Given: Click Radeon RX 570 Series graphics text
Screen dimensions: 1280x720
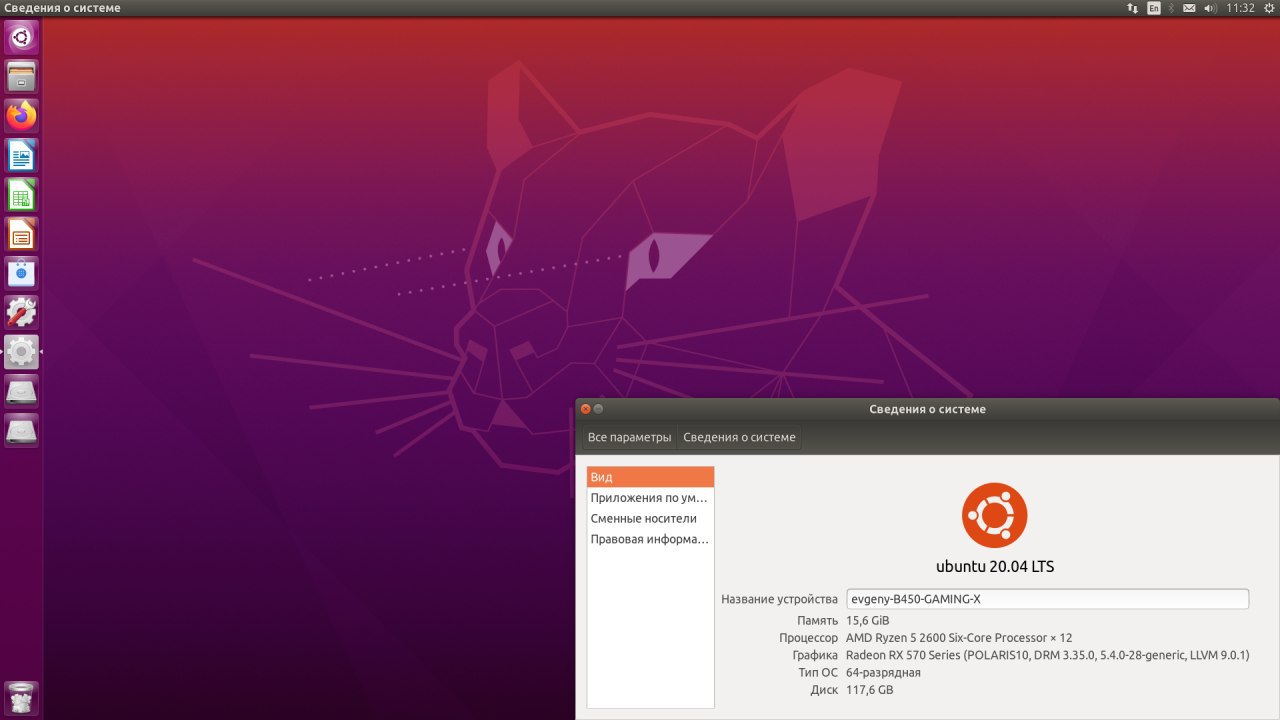Looking at the screenshot, I should coord(1047,656).
